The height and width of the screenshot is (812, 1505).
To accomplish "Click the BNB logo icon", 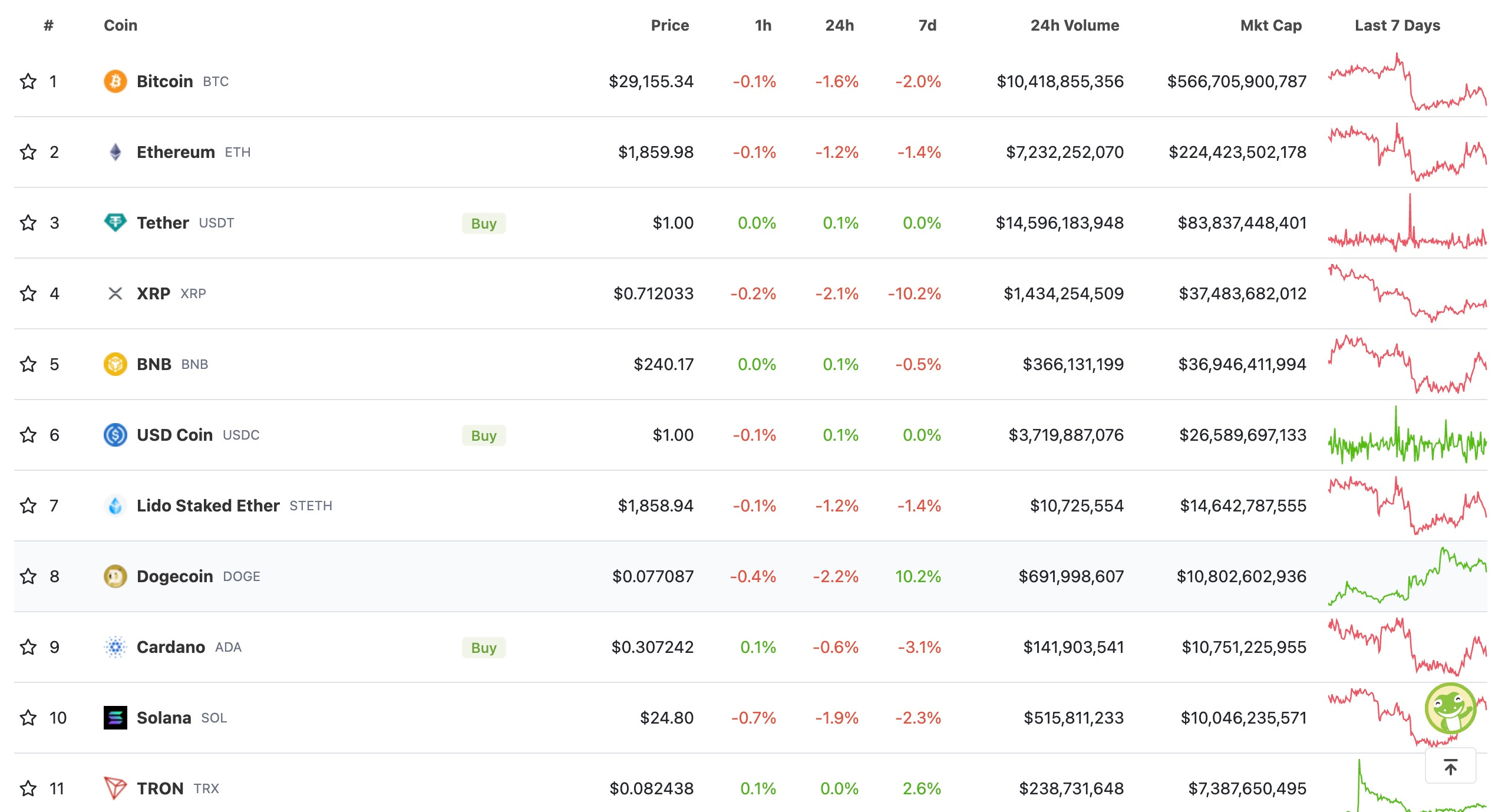I will click(115, 364).
